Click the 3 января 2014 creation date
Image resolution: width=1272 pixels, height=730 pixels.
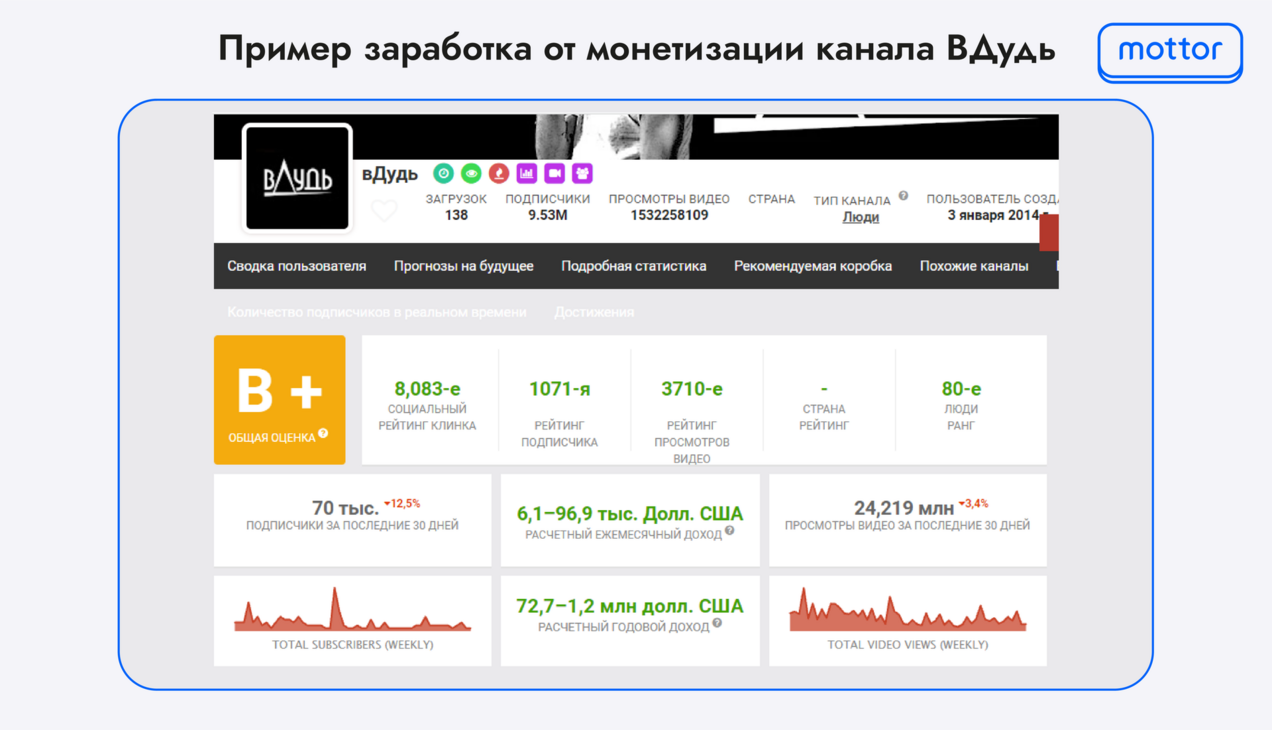point(996,215)
